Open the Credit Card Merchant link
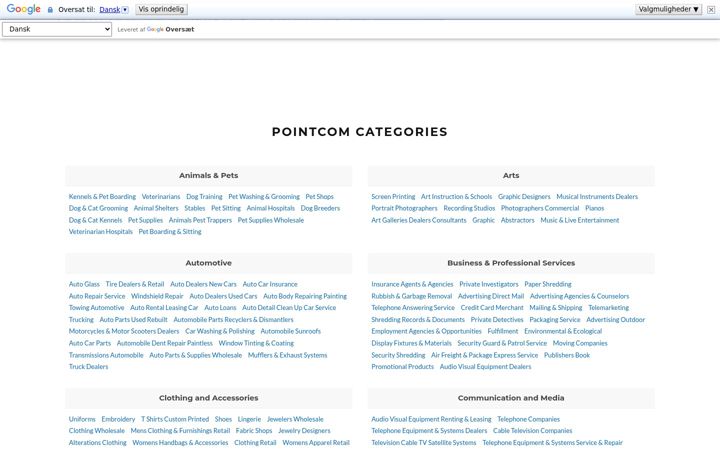720x450 pixels. pyautogui.click(x=492, y=308)
